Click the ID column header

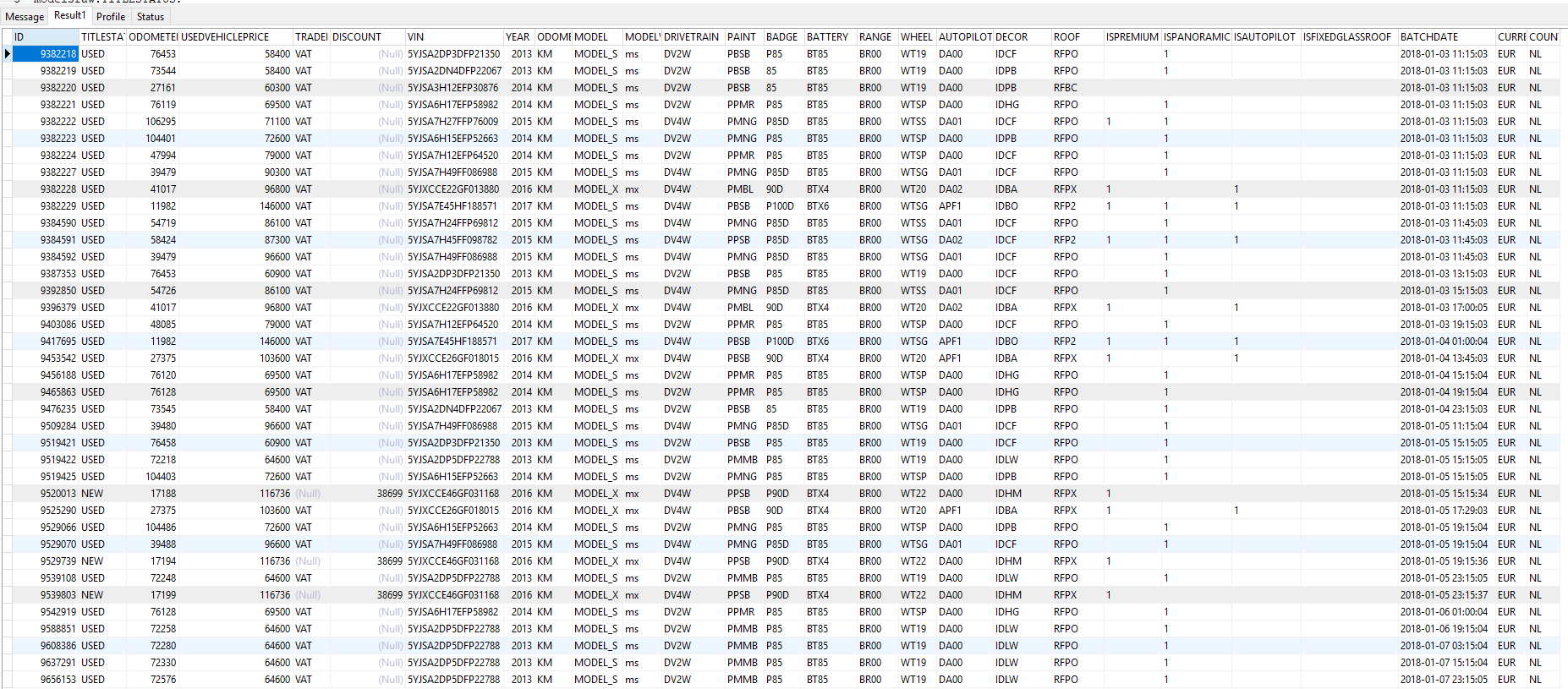click(x=46, y=37)
